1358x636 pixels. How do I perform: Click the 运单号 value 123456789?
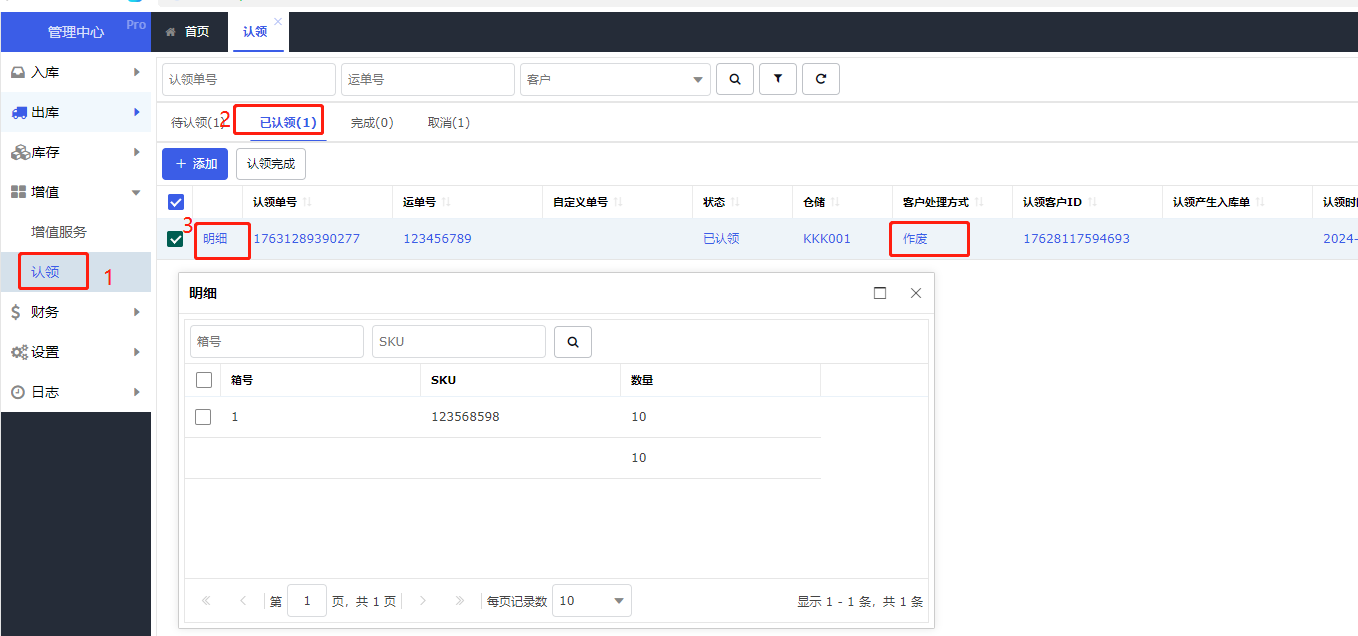pyautogui.click(x=437, y=239)
